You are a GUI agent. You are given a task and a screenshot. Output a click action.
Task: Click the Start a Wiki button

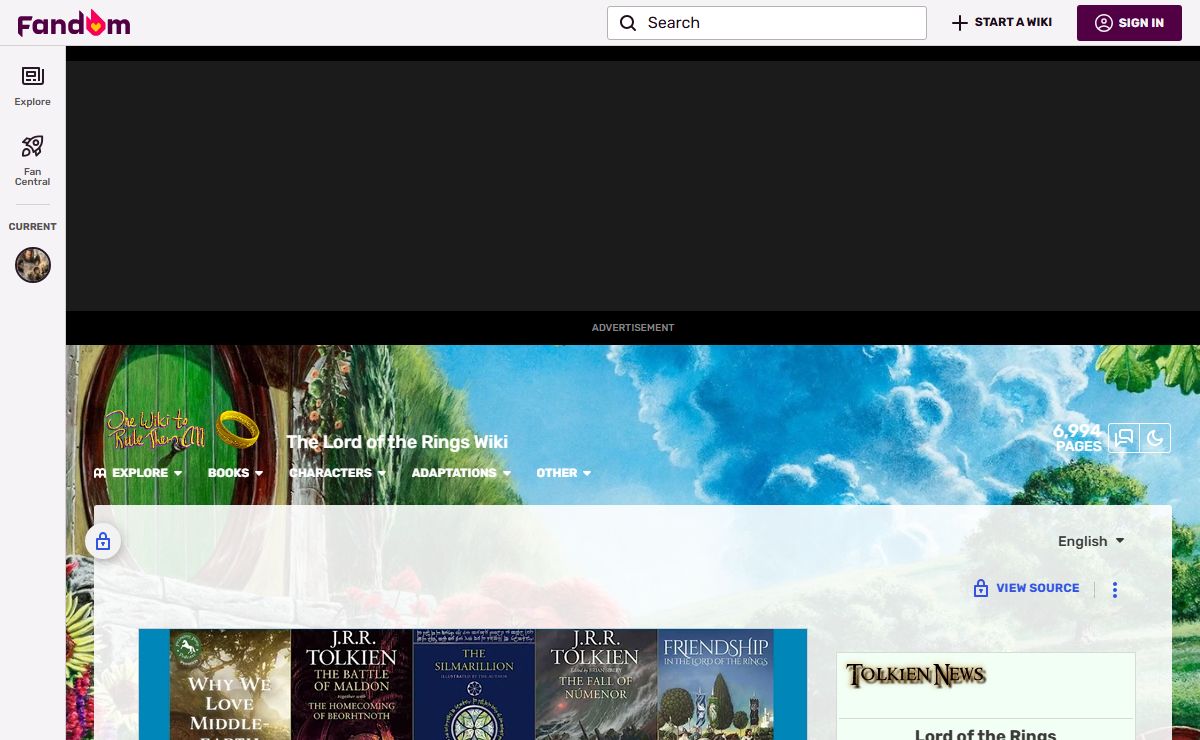pos(1002,22)
